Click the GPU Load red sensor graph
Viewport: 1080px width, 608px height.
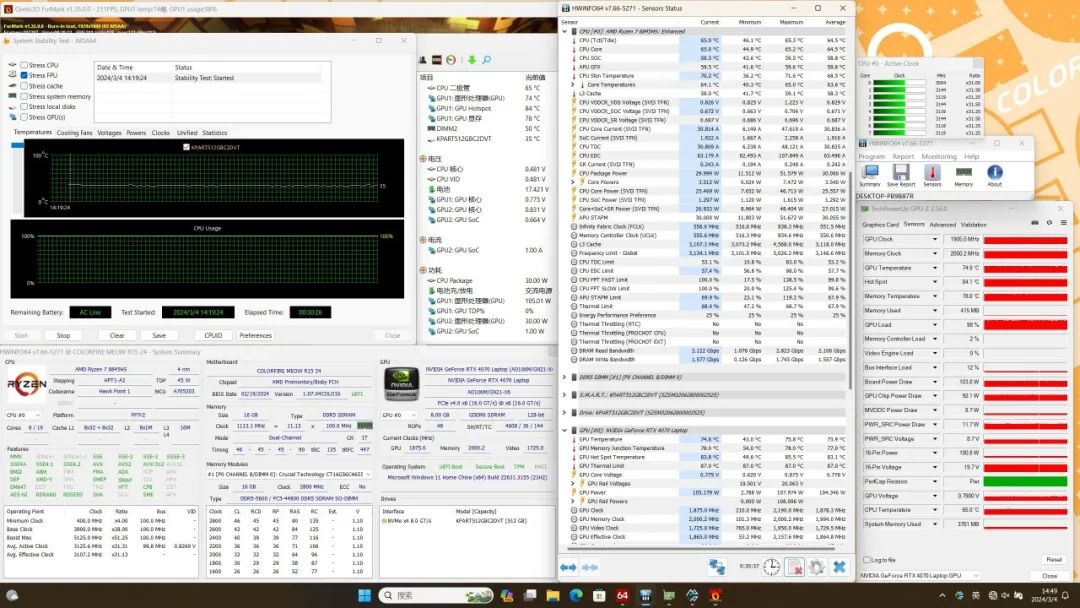coord(1023,325)
